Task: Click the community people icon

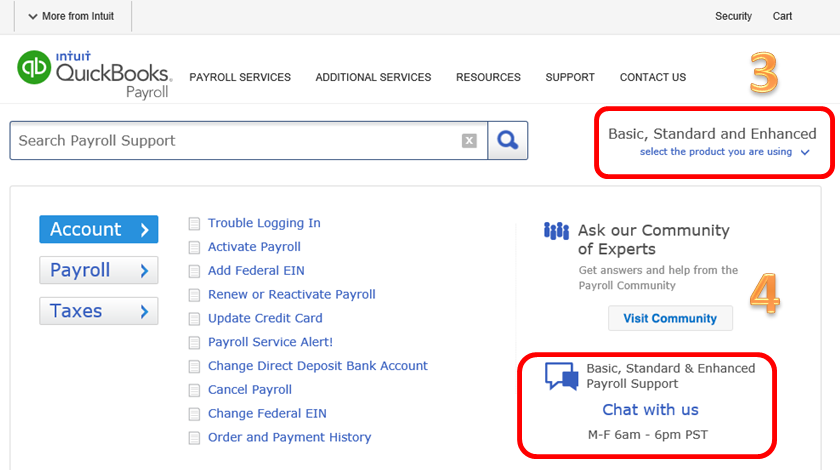Action: (x=556, y=231)
